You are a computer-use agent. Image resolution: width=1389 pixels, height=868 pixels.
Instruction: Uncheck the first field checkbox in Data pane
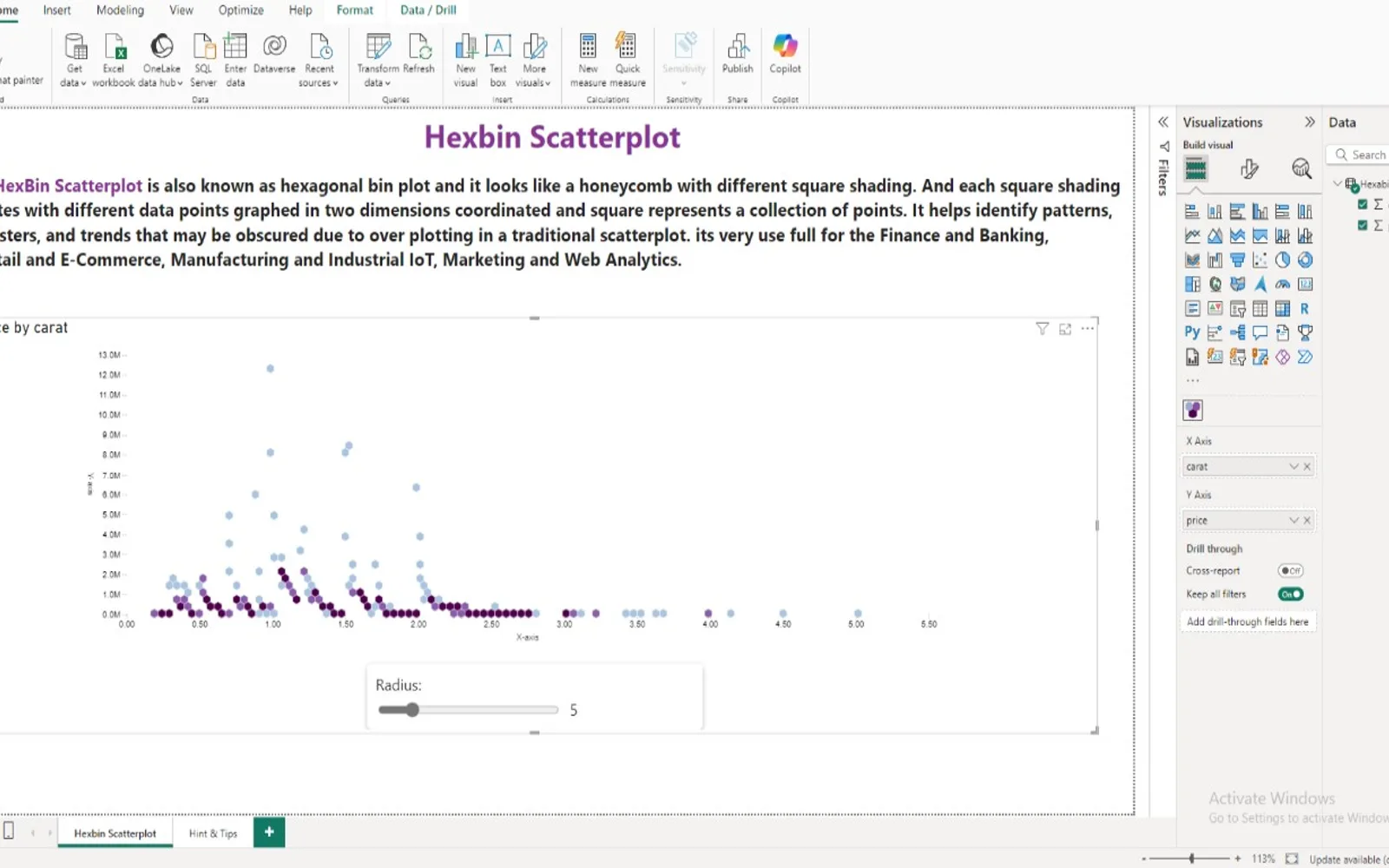tap(1362, 204)
